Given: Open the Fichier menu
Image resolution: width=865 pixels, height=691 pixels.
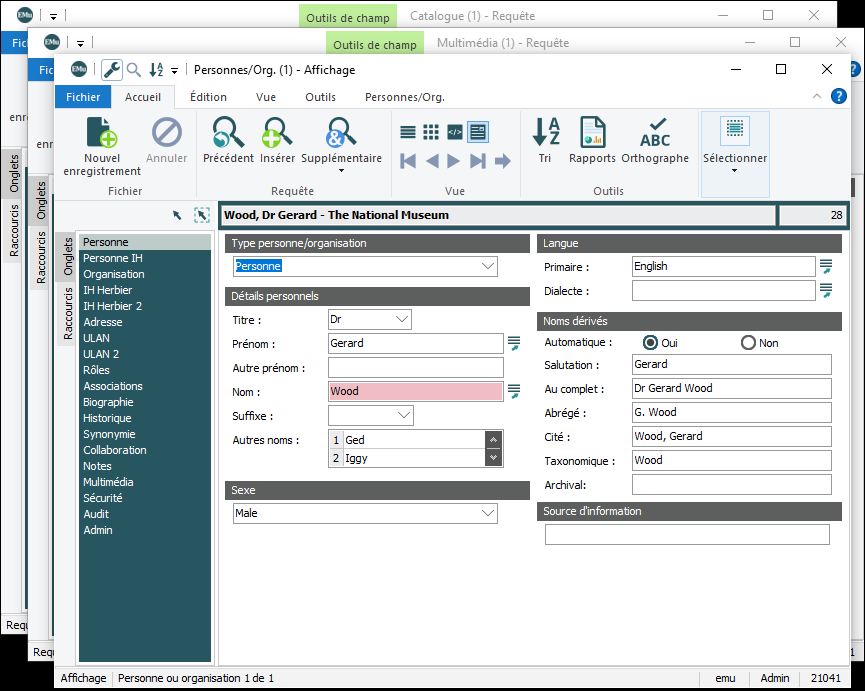Looking at the screenshot, I should click(83, 97).
